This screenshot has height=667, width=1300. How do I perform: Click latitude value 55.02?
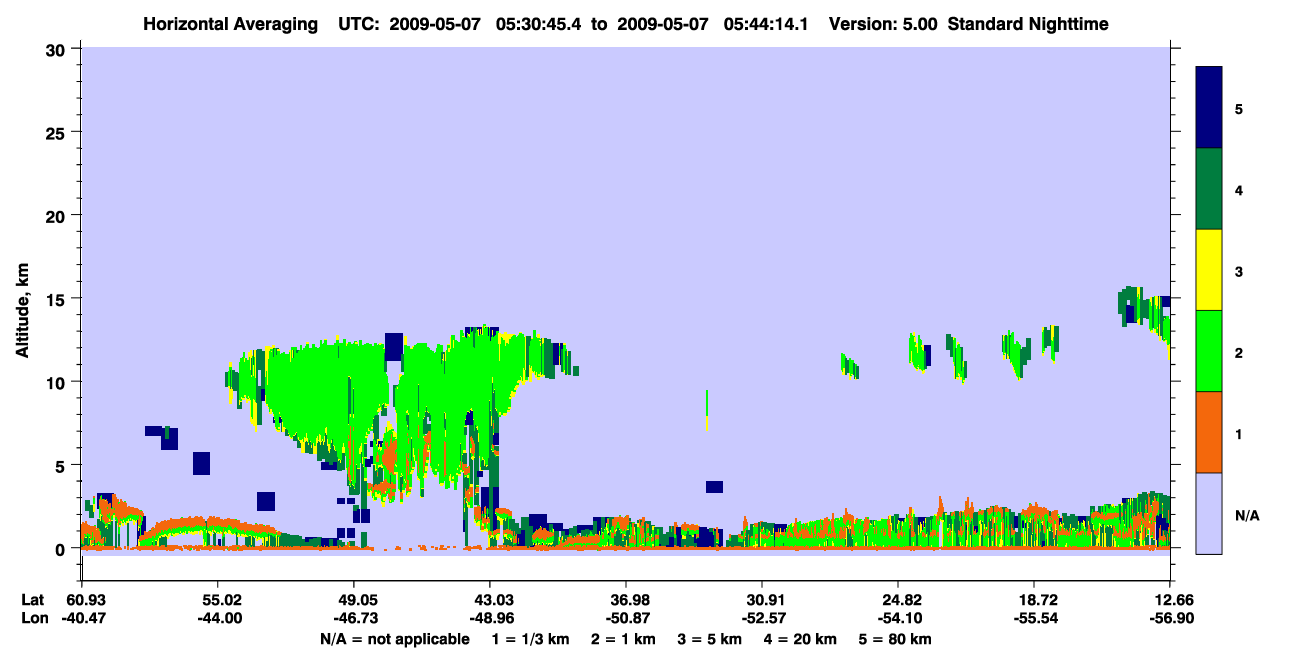[217, 600]
